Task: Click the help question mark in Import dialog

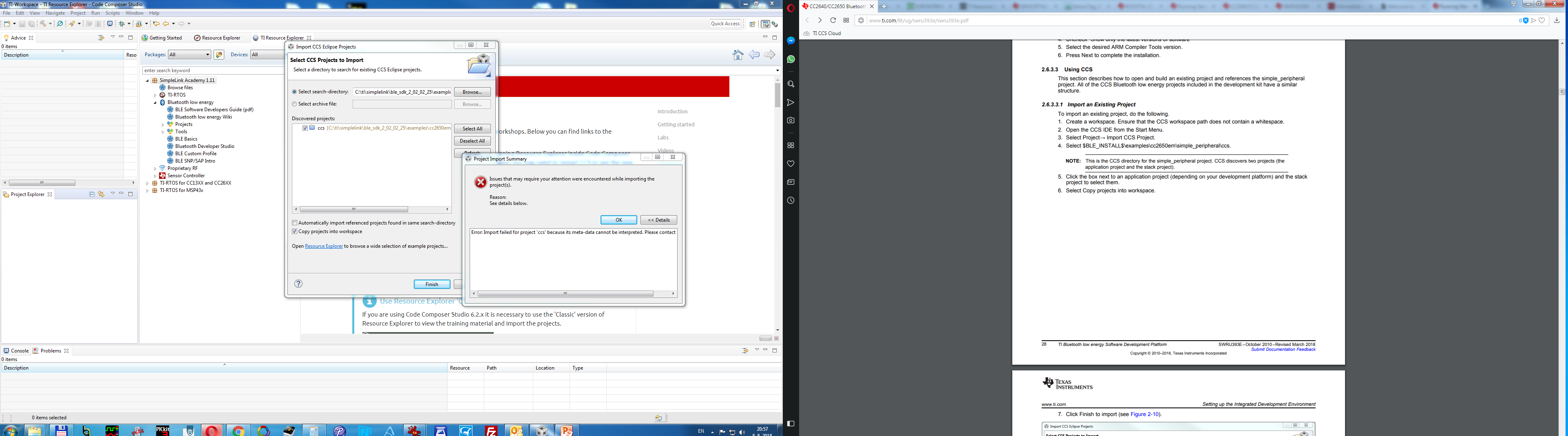Action: point(298,284)
